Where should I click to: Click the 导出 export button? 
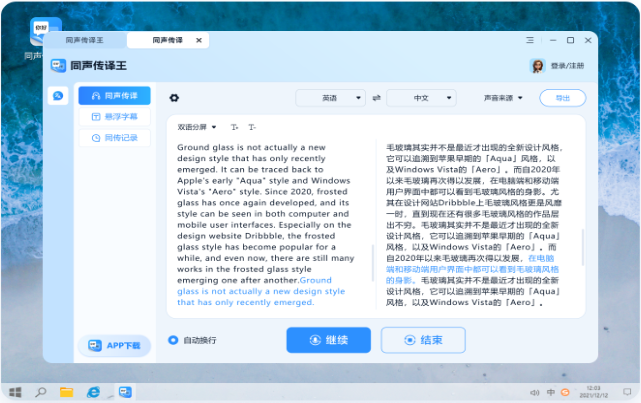pos(563,98)
